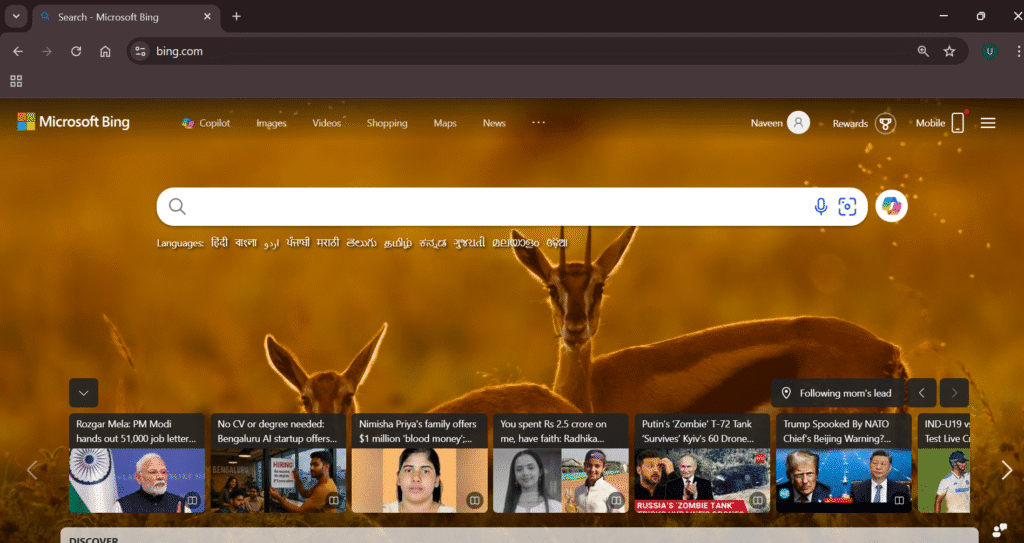1024x543 pixels.
Task: Switch language to ଓଡ଼ିଆ
Action: click(556, 242)
